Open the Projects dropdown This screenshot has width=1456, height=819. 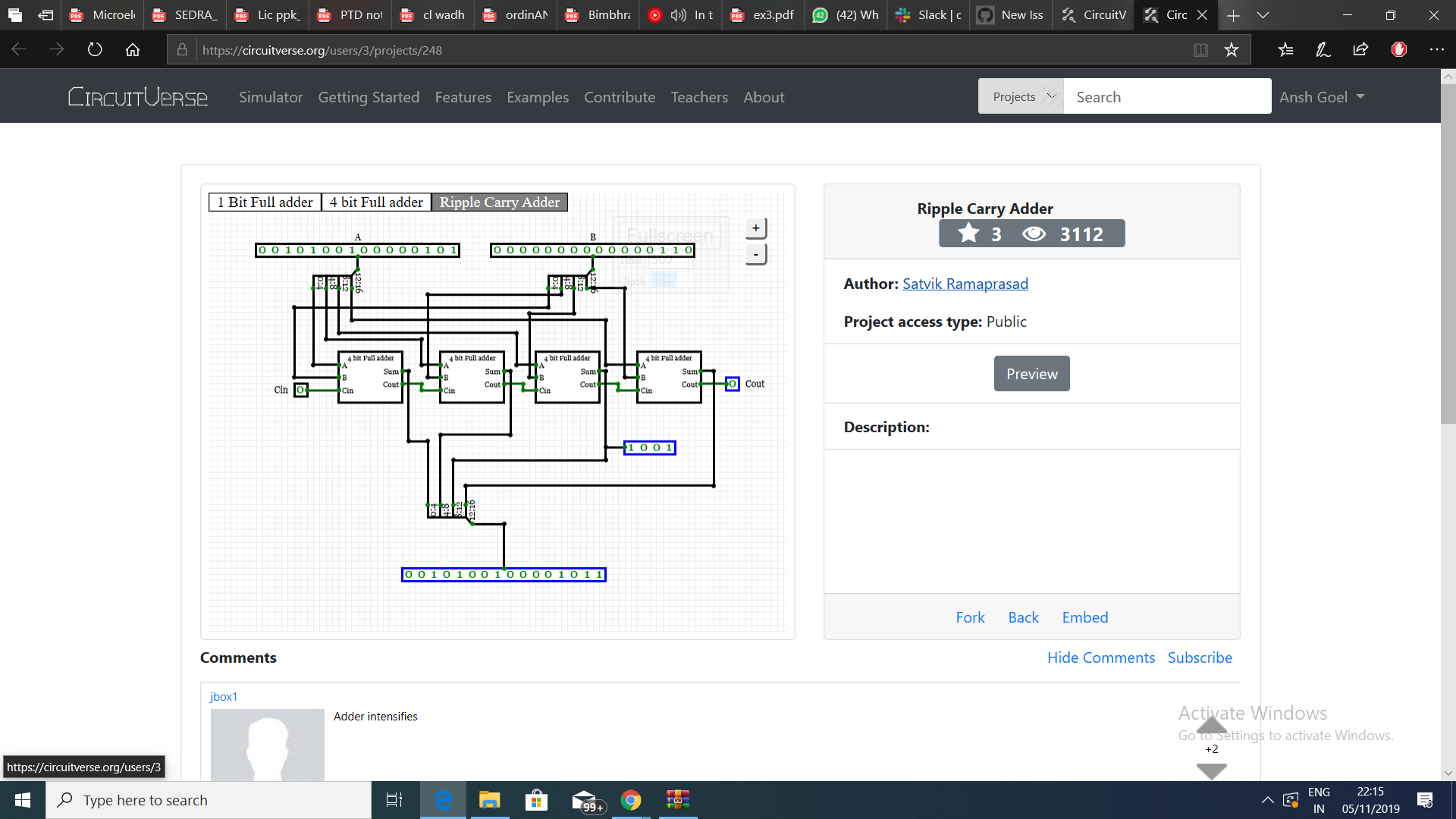click(1020, 96)
